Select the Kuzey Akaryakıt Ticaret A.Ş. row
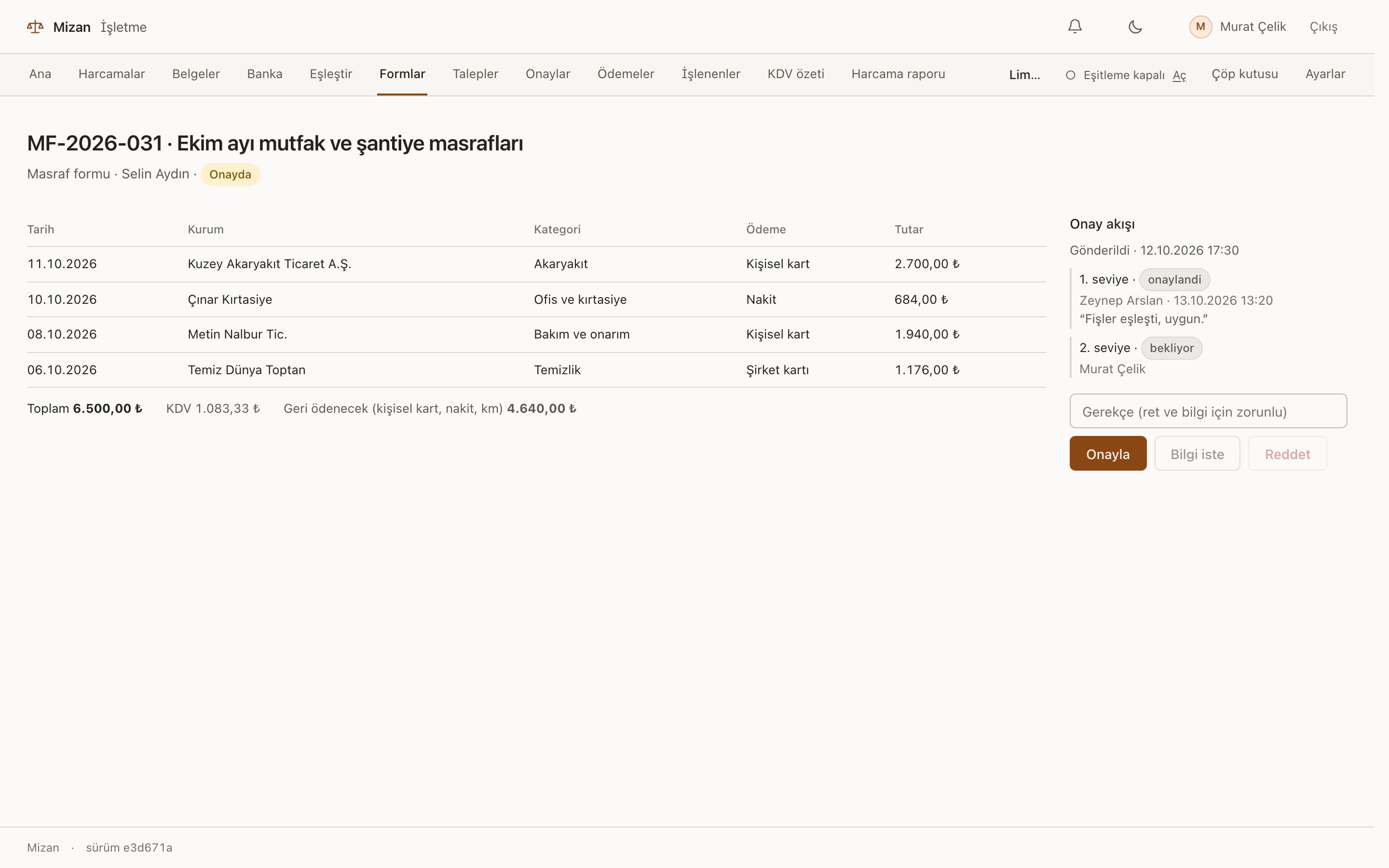 [536, 264]
